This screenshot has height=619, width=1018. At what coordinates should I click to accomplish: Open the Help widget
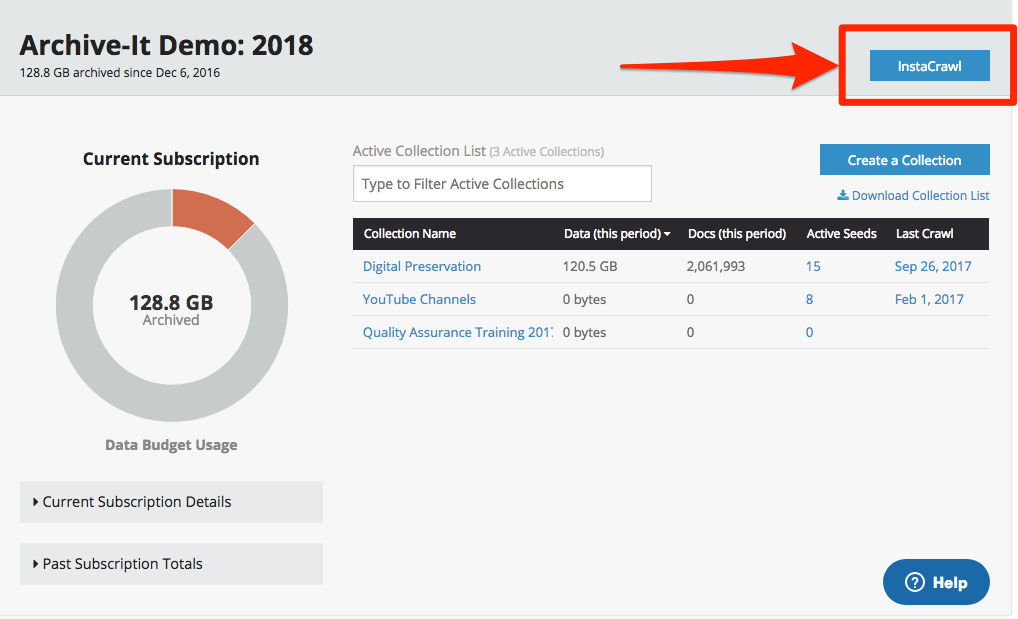pyautogui.click(x=936, y=582)
